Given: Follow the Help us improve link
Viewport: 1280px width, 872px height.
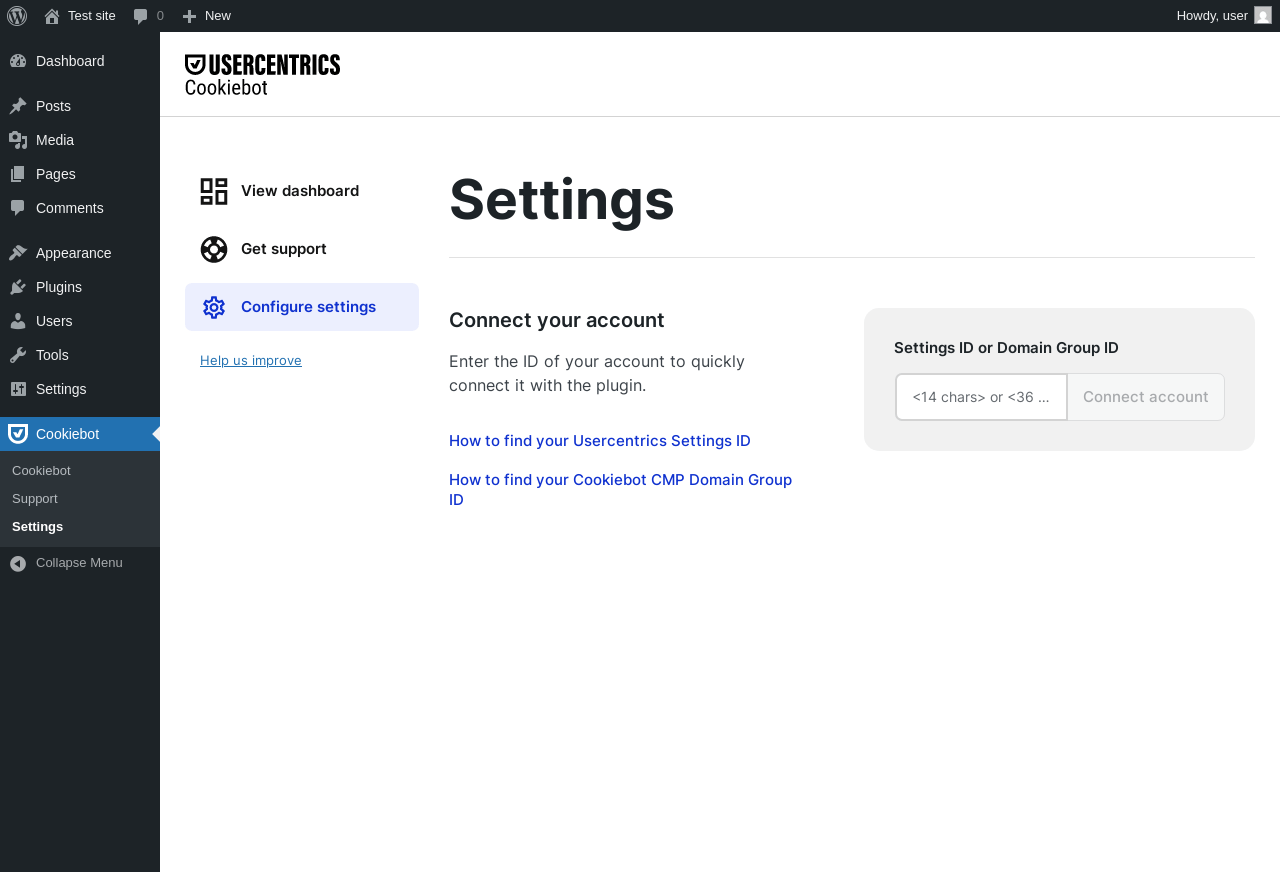Looking at the screenshot, I should (251, 361).
